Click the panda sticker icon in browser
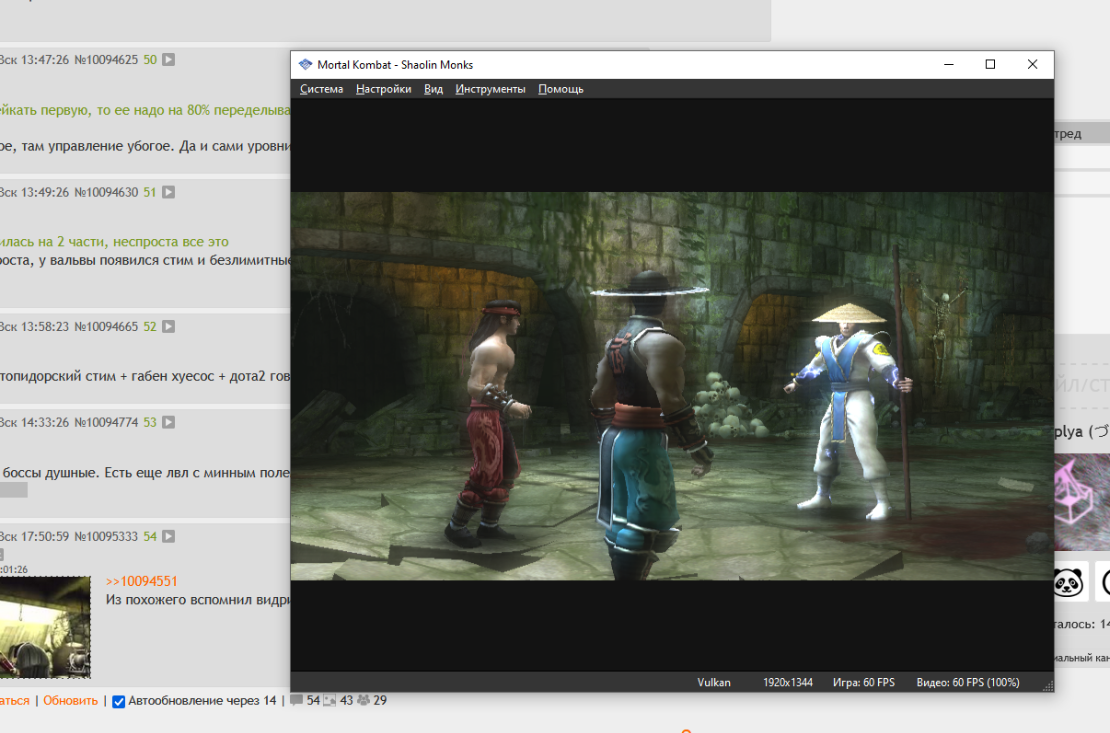Screen dimensions: 1110x733 [1068, 582]
